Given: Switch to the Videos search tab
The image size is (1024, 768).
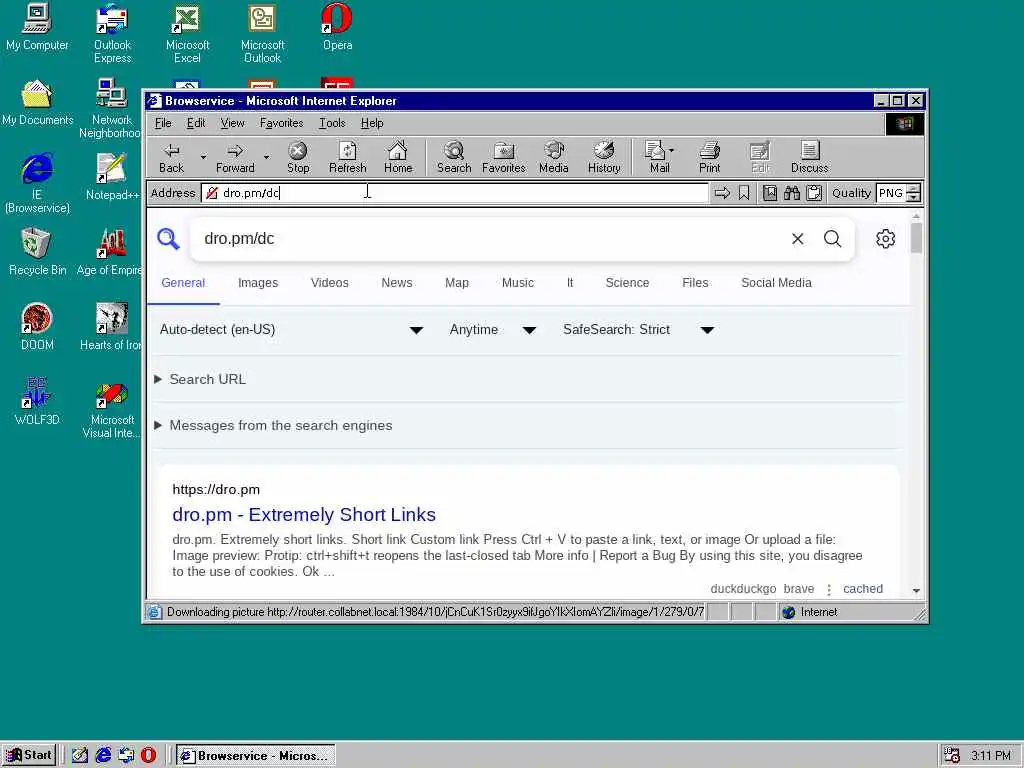Looking at the screenshot, I should coord(329,283).
